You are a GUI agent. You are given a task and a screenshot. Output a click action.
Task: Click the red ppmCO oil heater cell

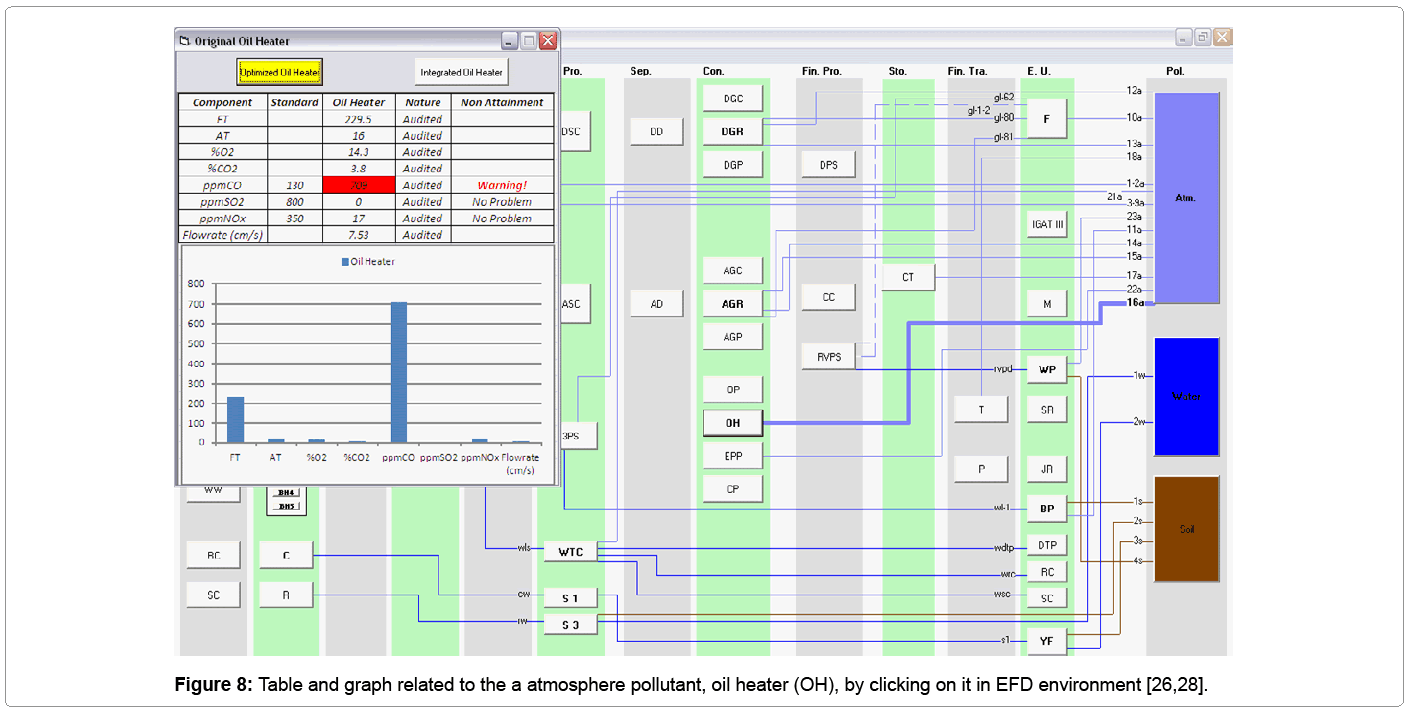pos(359,185)
